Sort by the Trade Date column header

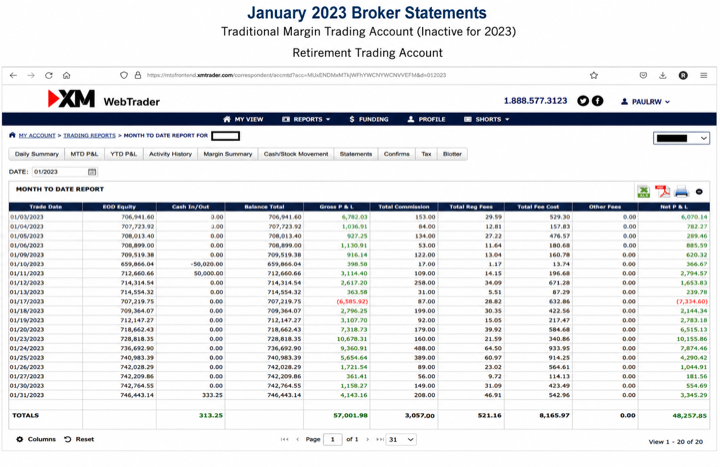coord(45,207)
